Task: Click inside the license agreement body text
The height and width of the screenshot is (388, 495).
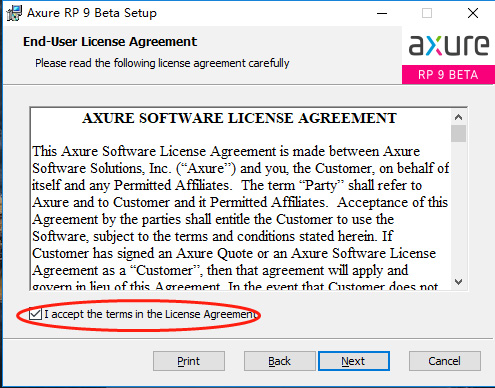Action: 240,211
